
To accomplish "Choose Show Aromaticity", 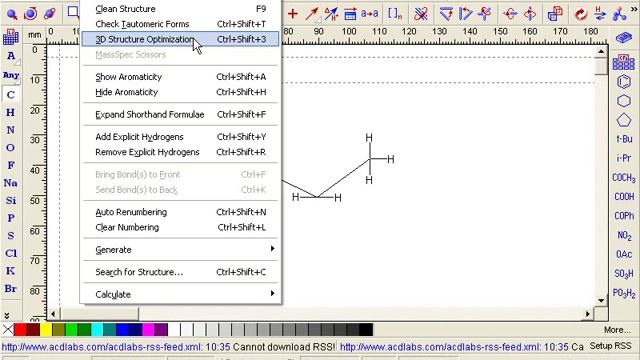I will coord(180,77).
